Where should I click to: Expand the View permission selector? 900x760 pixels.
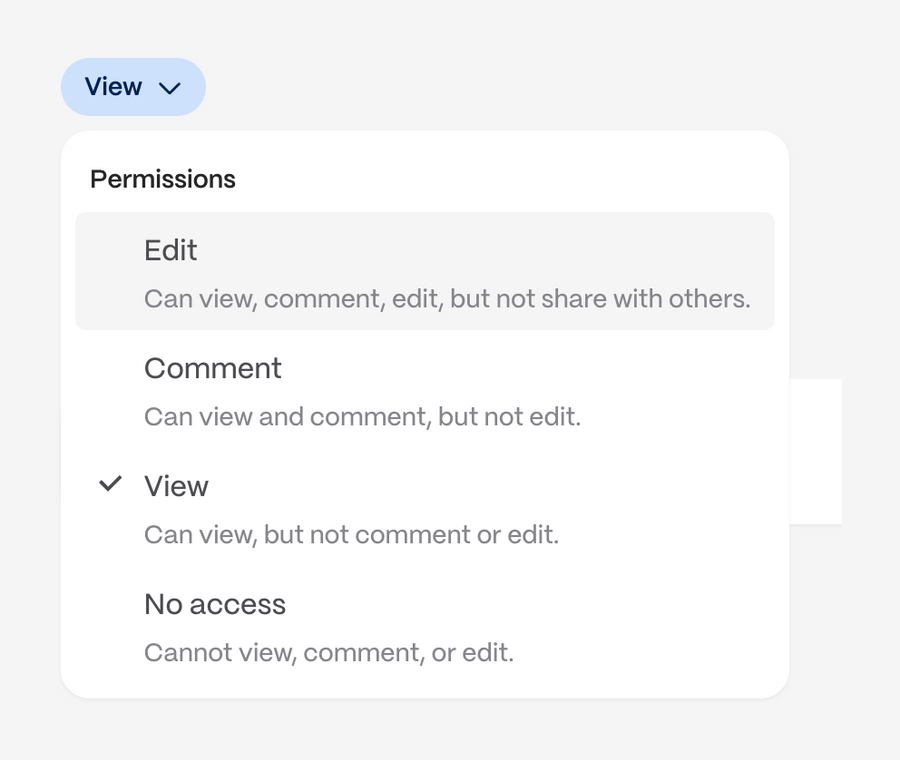pyautogui.click(x=133, y=87)
